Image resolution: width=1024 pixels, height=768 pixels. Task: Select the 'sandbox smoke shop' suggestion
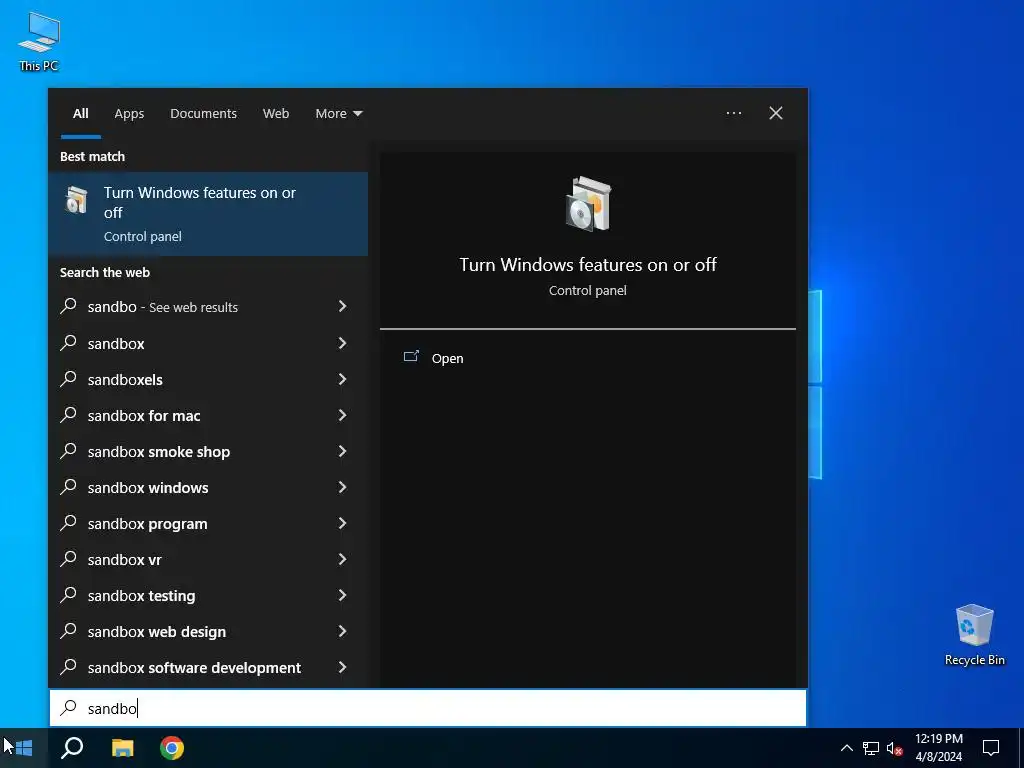[x=208, y=451]
